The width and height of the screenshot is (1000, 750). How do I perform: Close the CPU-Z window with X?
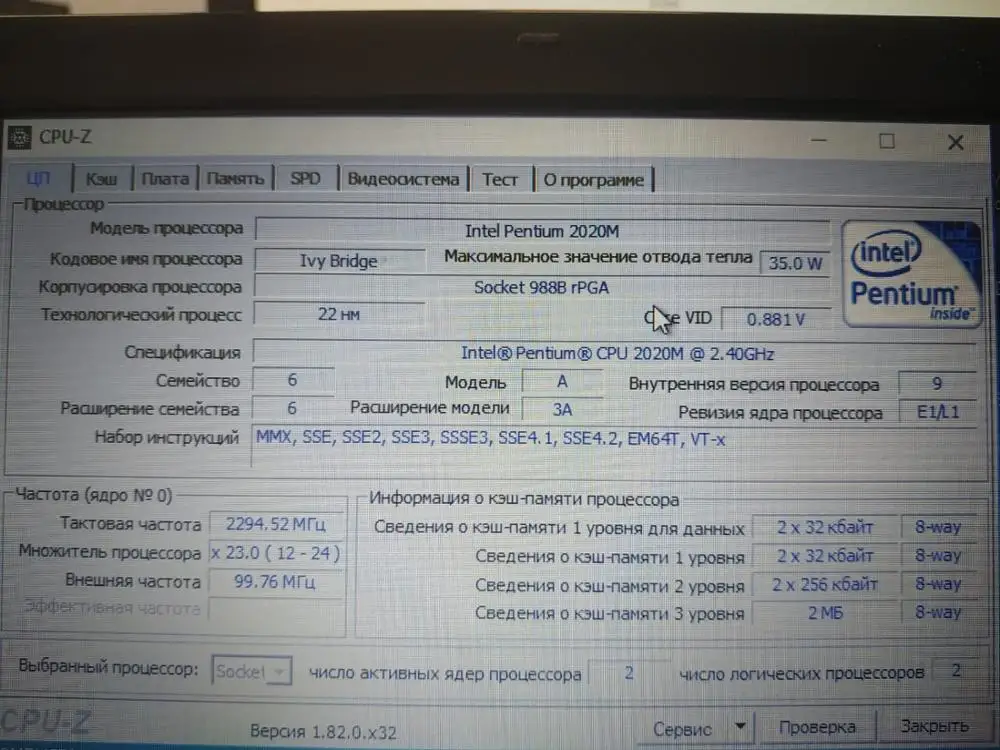(955, 142)
